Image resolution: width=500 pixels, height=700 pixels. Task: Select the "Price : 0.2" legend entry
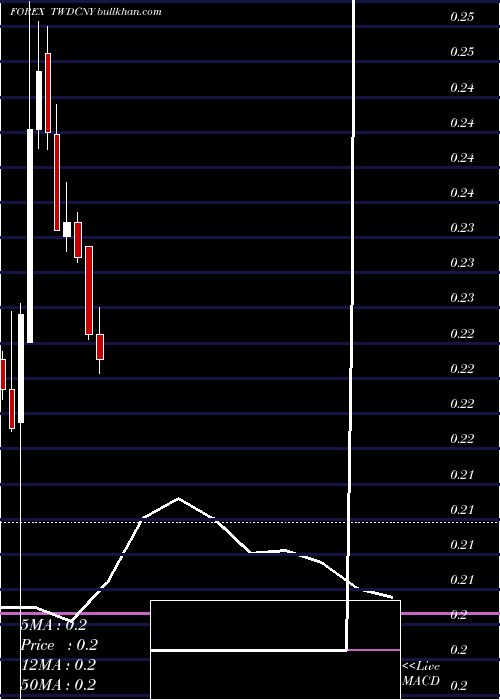coord(59,645)
